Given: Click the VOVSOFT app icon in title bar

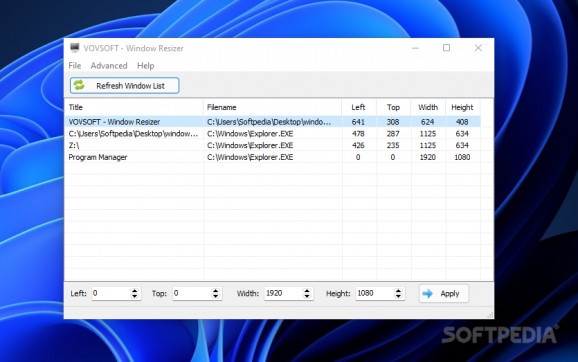Looking at the screenshot, I should pyautogui.click(x=75, y=48).
